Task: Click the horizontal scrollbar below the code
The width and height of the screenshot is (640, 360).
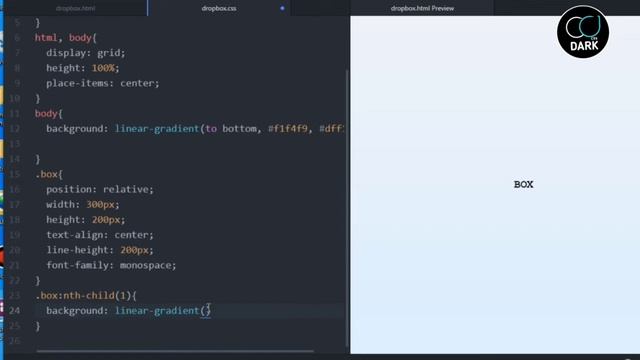Action: pos(176,351)
